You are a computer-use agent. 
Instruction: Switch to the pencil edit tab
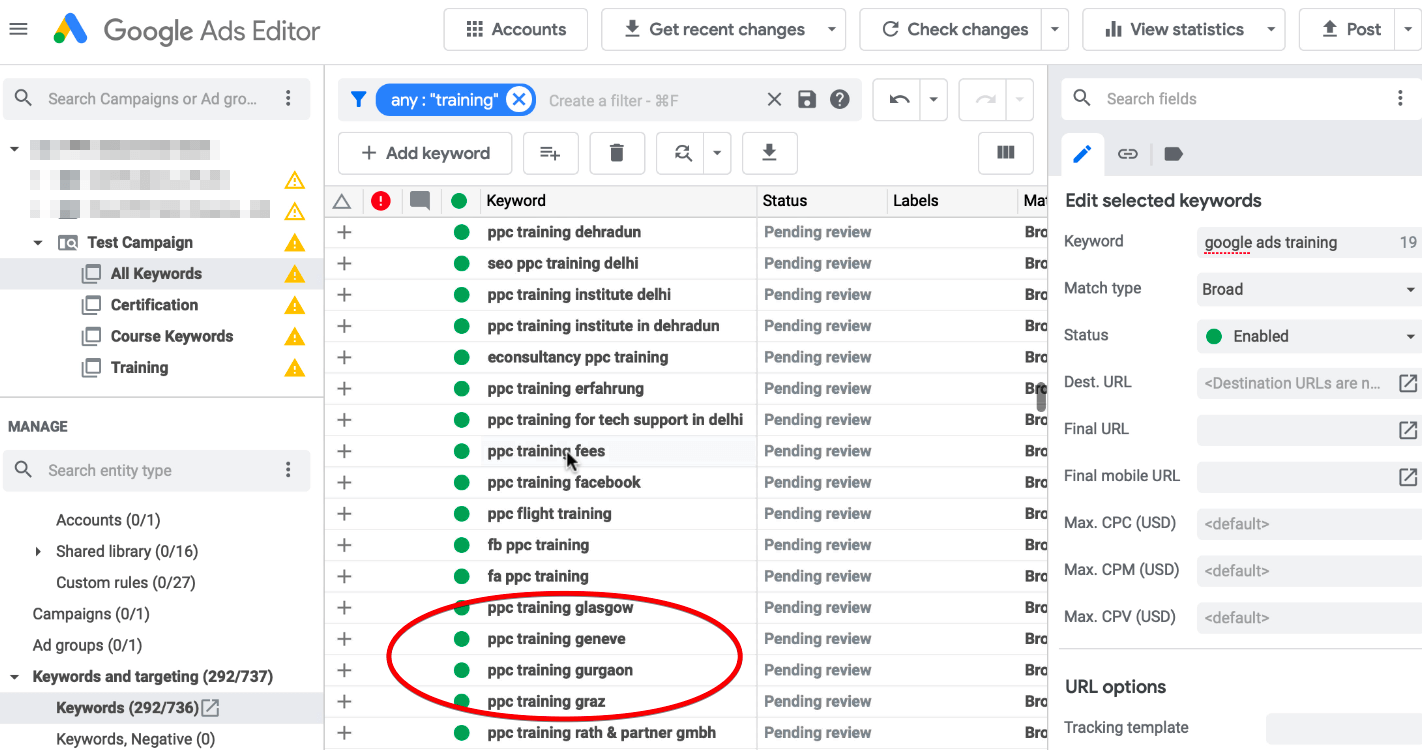tap(1082, 154)
